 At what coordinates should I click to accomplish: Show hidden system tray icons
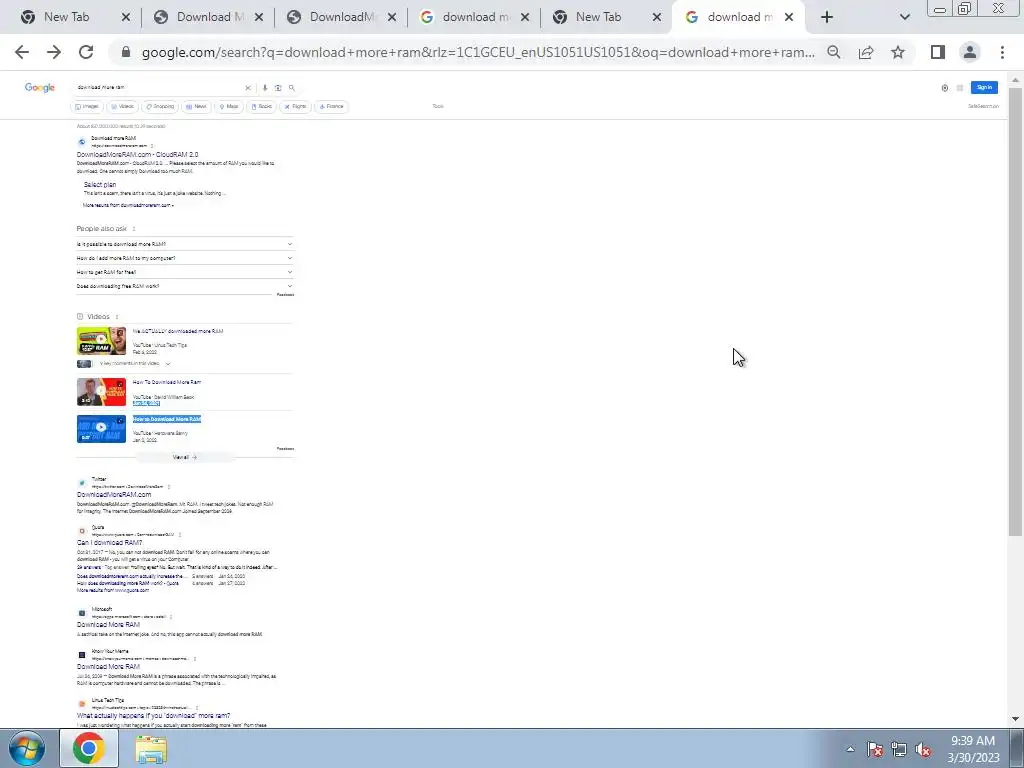(850, 749)
